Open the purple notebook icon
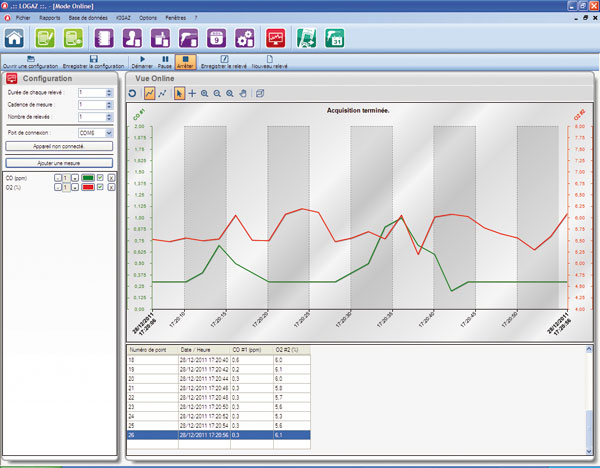 point(104,38)
